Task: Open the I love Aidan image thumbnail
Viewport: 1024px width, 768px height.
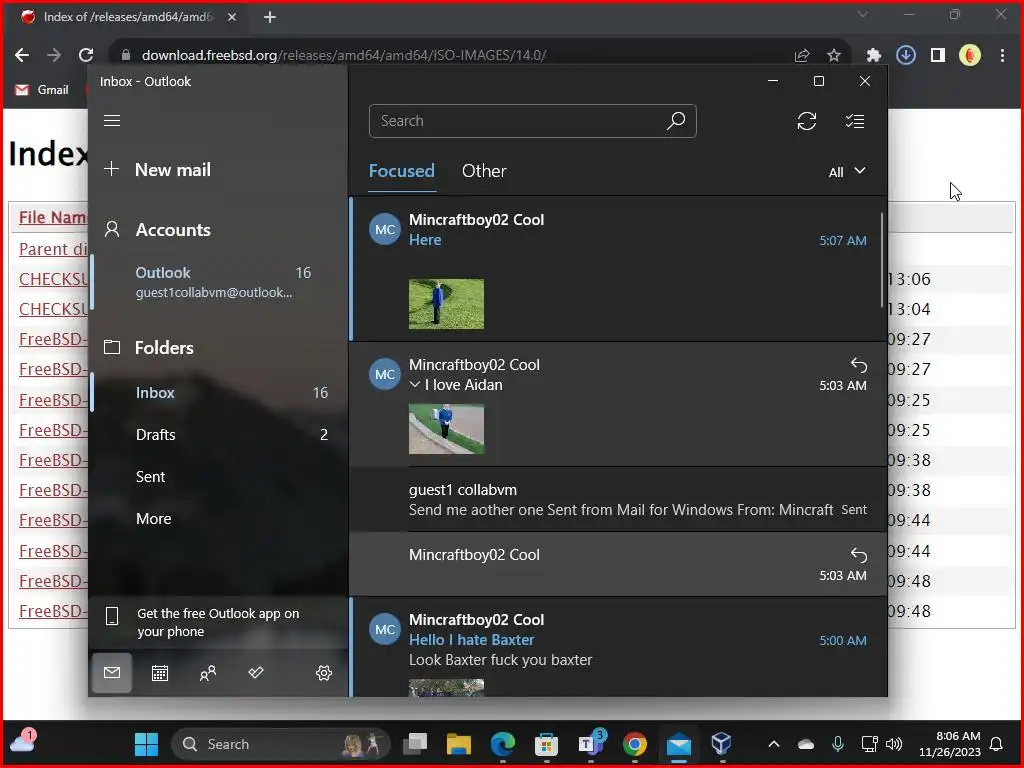Action: pyautogui.click(x=446, y=429)
